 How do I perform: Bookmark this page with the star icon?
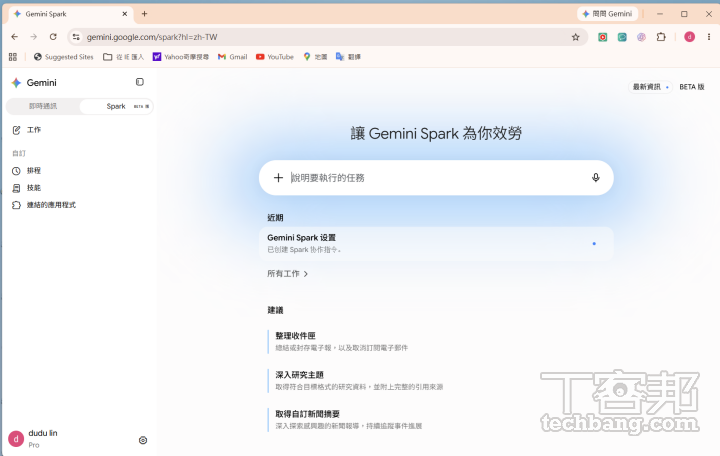tap(575, 37)
